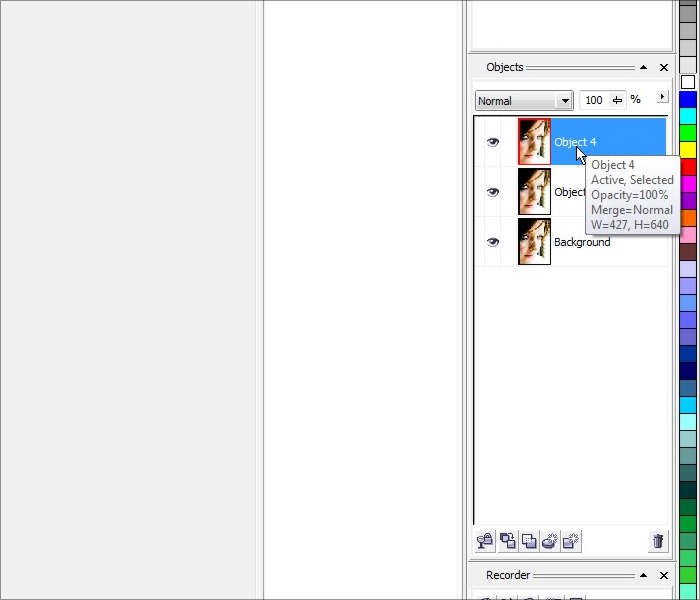Click the New Lens button icon

point(550,541)
